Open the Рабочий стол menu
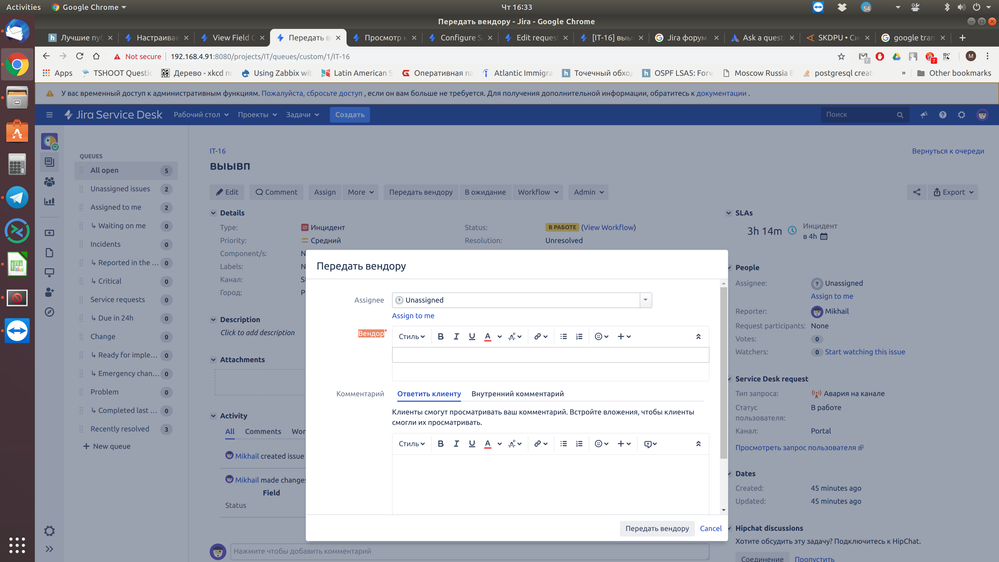Viewport: 999px width, 562px height. point(201,115)
